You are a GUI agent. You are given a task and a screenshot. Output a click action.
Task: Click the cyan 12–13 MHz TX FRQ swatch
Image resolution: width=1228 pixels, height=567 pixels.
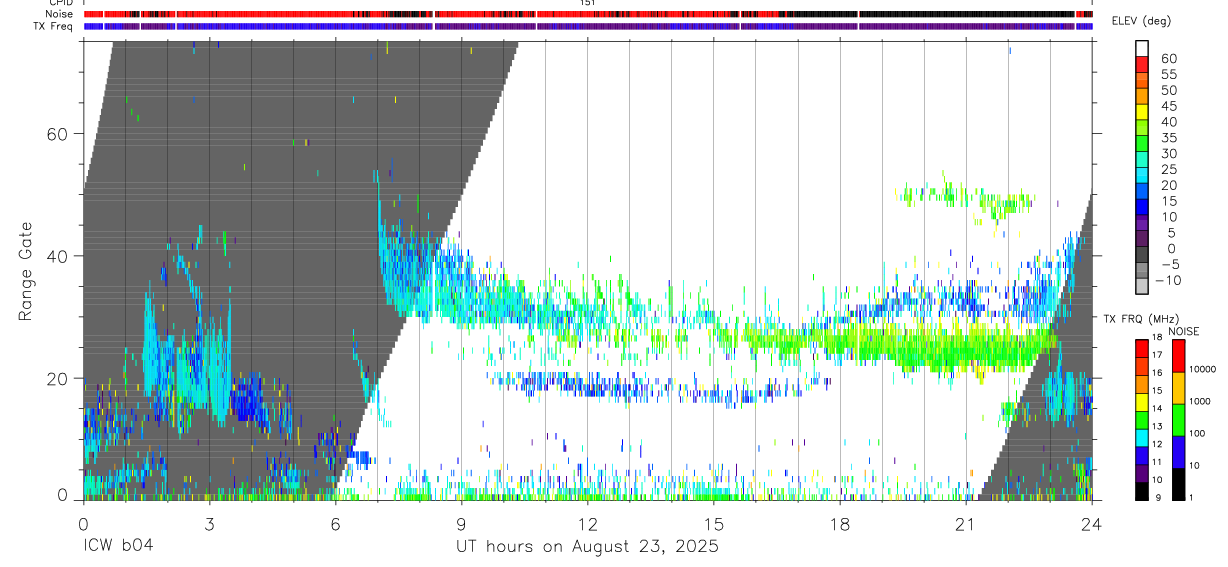click(x=1142, y=437)
